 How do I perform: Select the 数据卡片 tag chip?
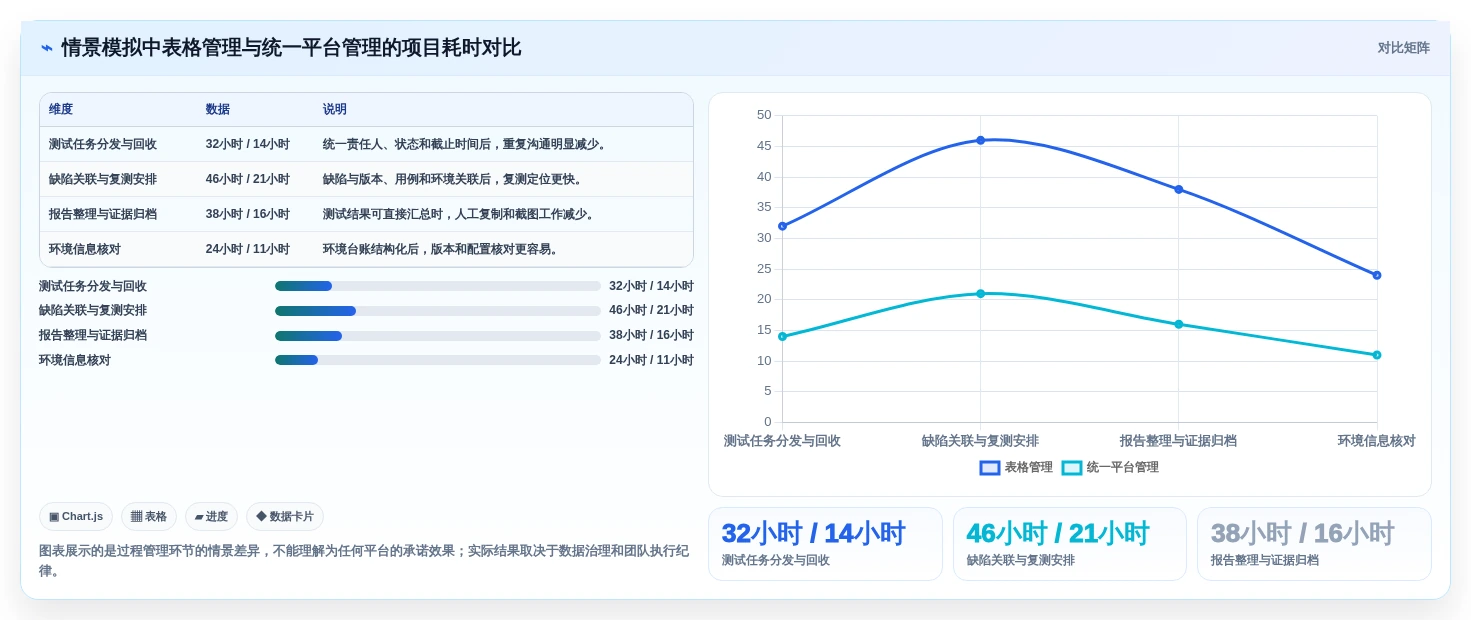tap(285, 516)
